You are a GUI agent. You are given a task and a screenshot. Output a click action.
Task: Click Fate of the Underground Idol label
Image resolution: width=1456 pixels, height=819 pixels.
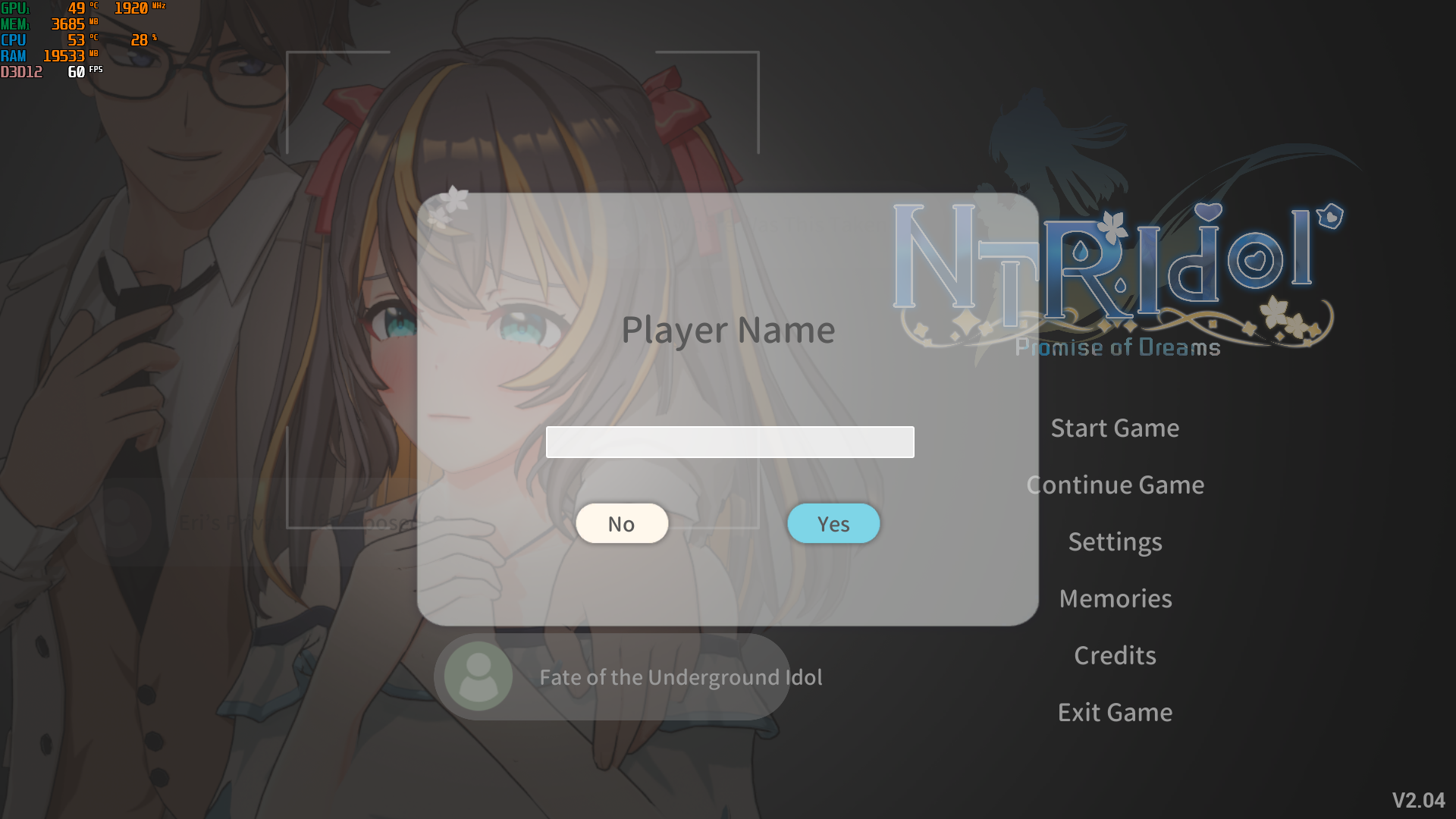coord(680,677)
